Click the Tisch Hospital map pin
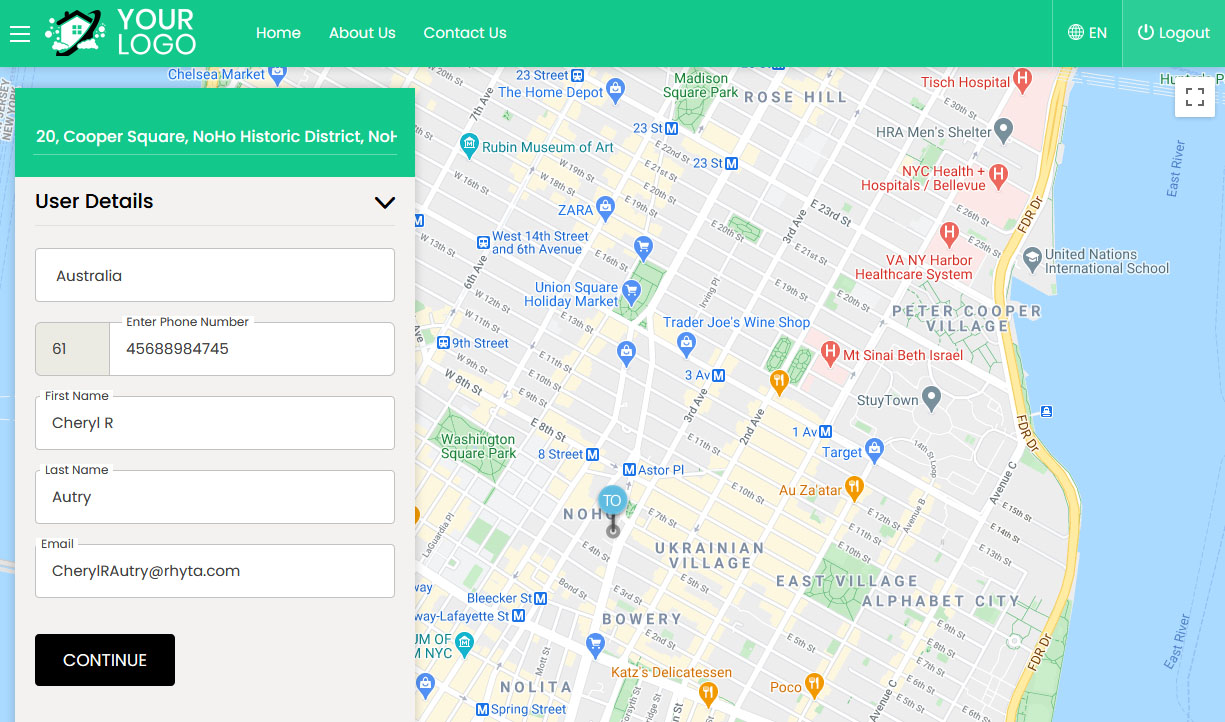This screenshot has width=1225, height=722. pyautogui.click(x=1022, y=78)
